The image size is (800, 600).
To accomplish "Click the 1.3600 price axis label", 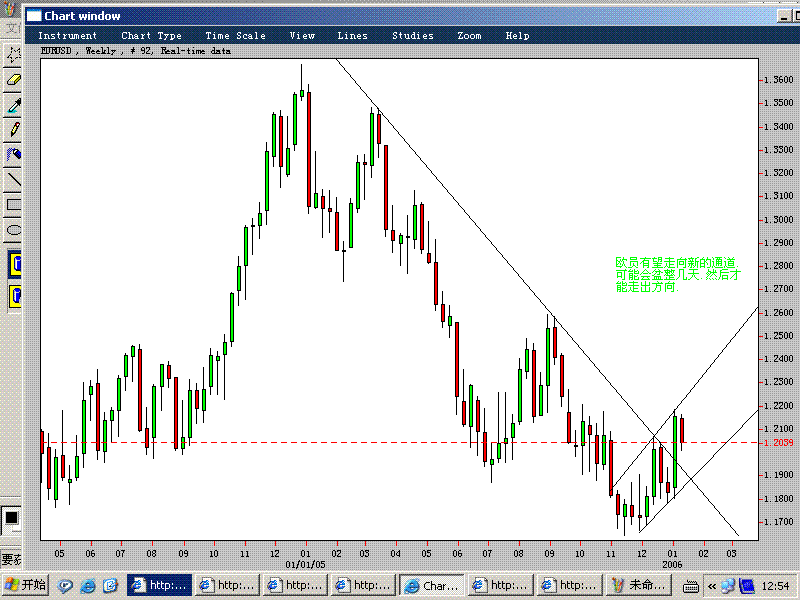I will click(x=779, y=80).
